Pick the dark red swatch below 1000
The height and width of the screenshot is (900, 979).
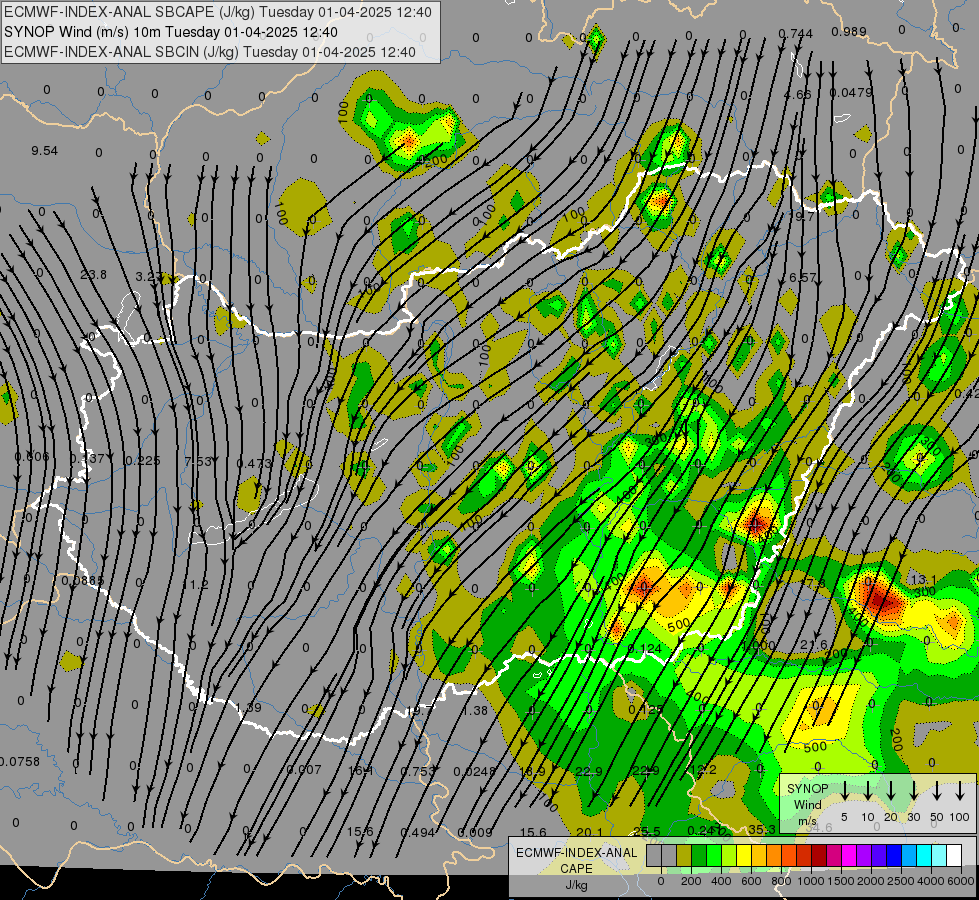(819, 856)
